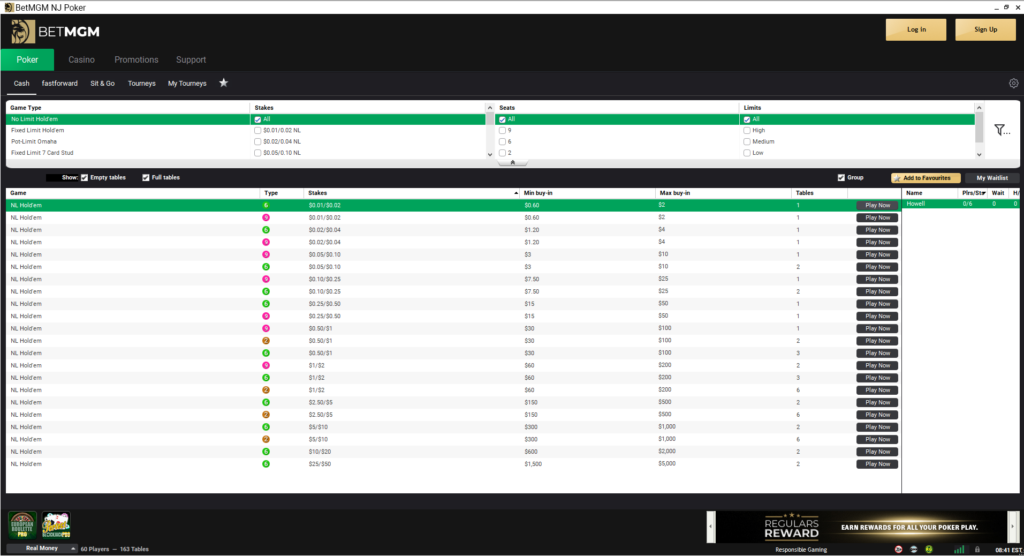Open the lobby settings gear icon
This screenshot has width=1024, height=556.
coord(1014,83)
